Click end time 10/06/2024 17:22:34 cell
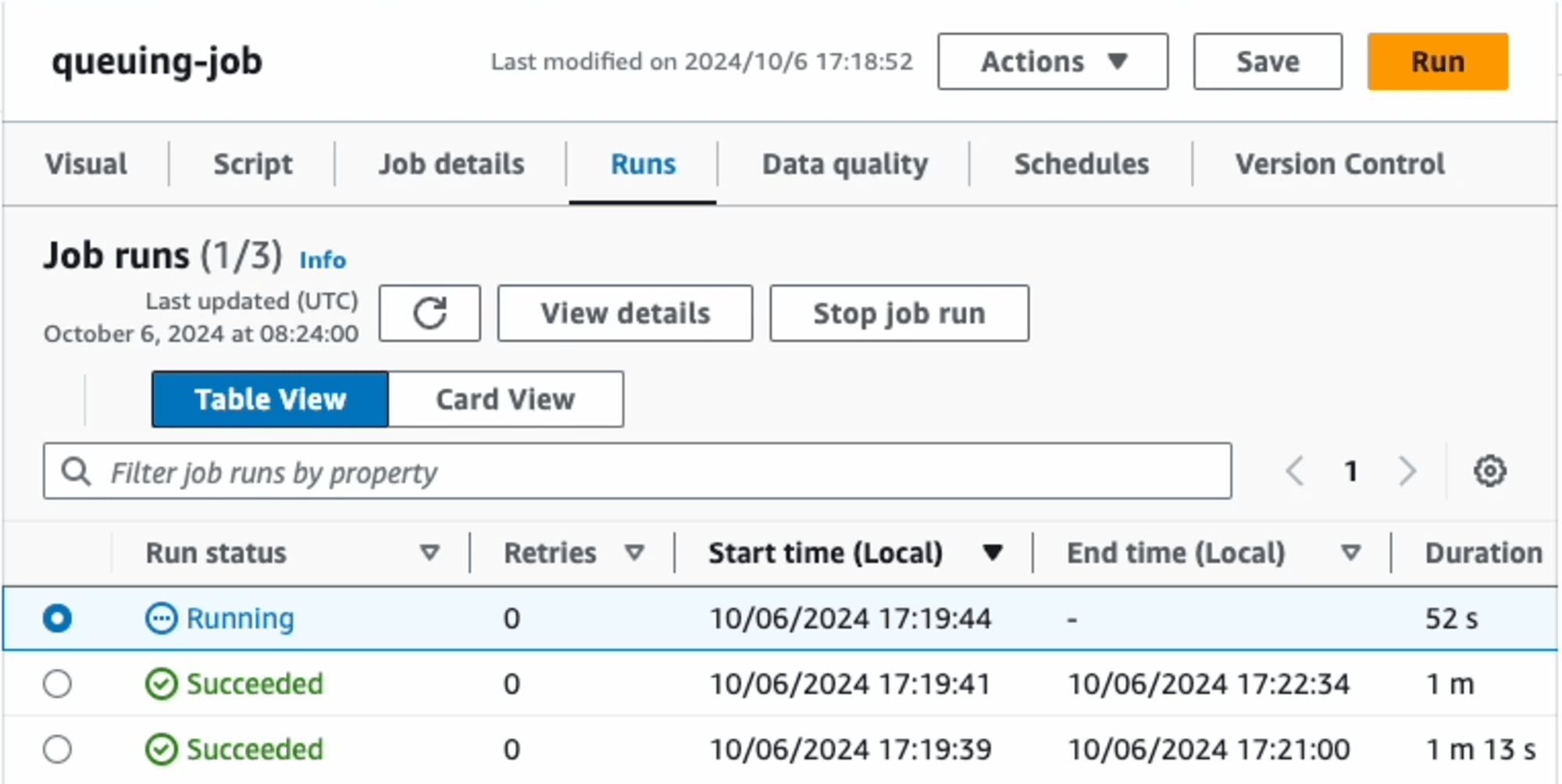The height and width of the screenshot is (784, 1562). [x=1208, y=684]
